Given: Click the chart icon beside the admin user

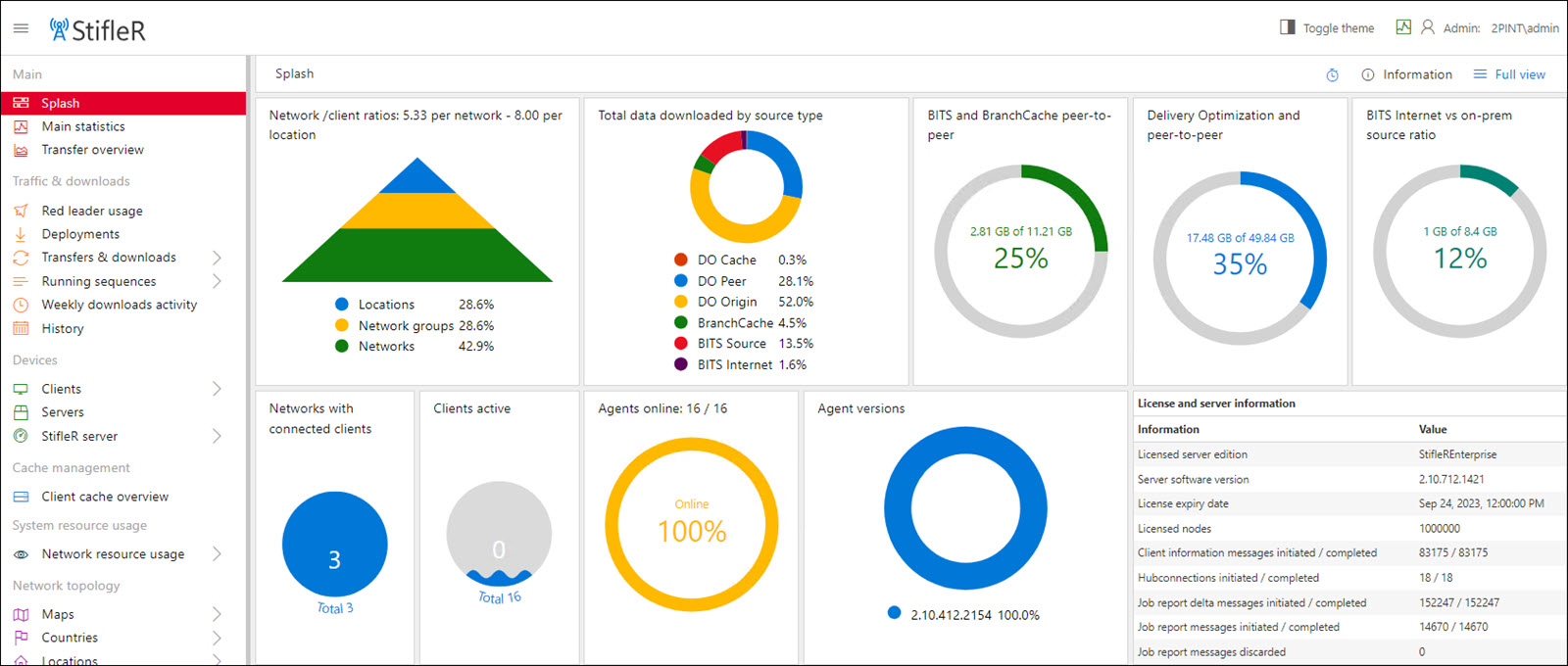Looking at the screenshot, I should 1403,27.
